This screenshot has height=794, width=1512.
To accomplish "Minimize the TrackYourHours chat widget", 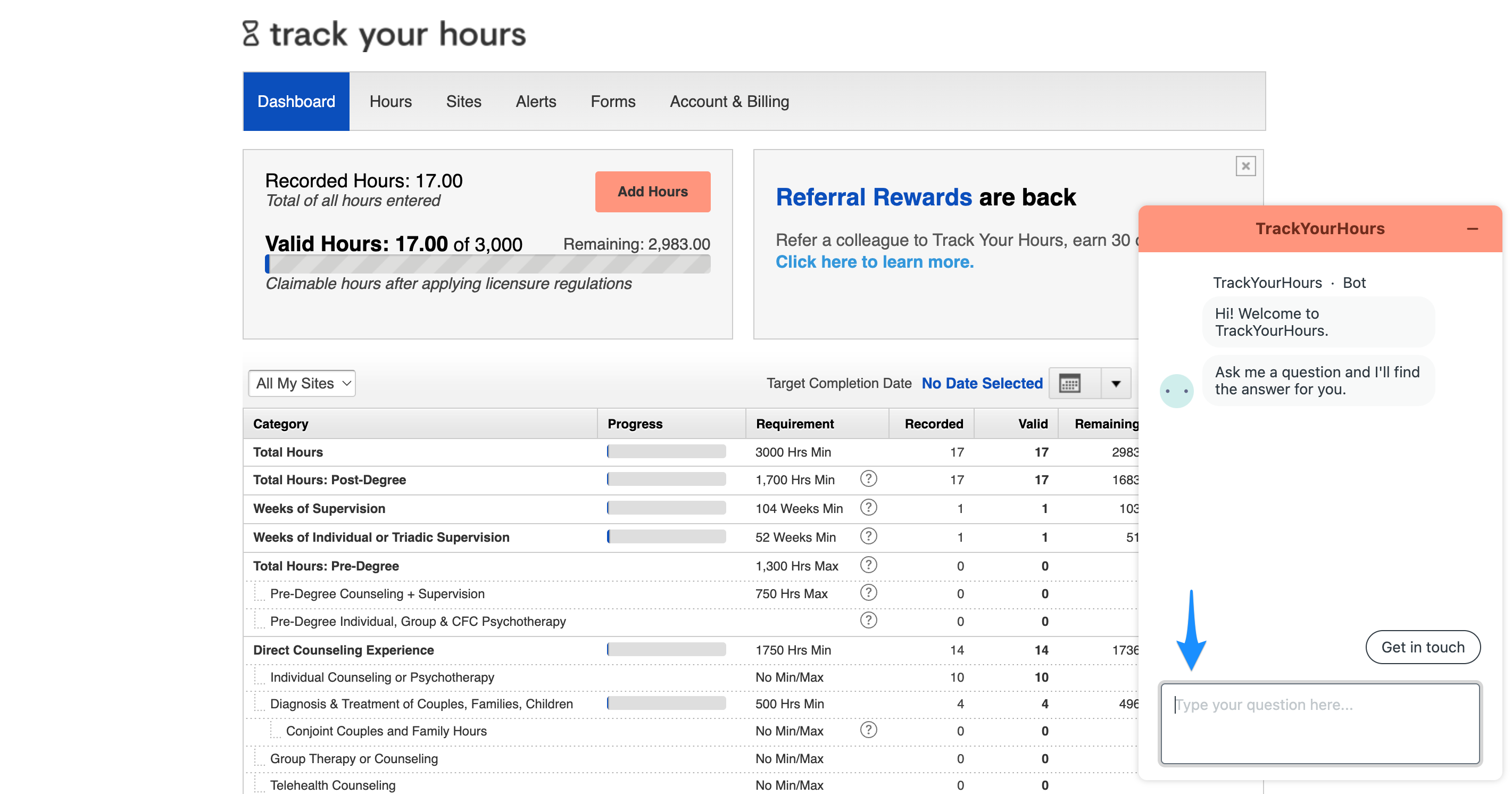I will (1472, 229).
